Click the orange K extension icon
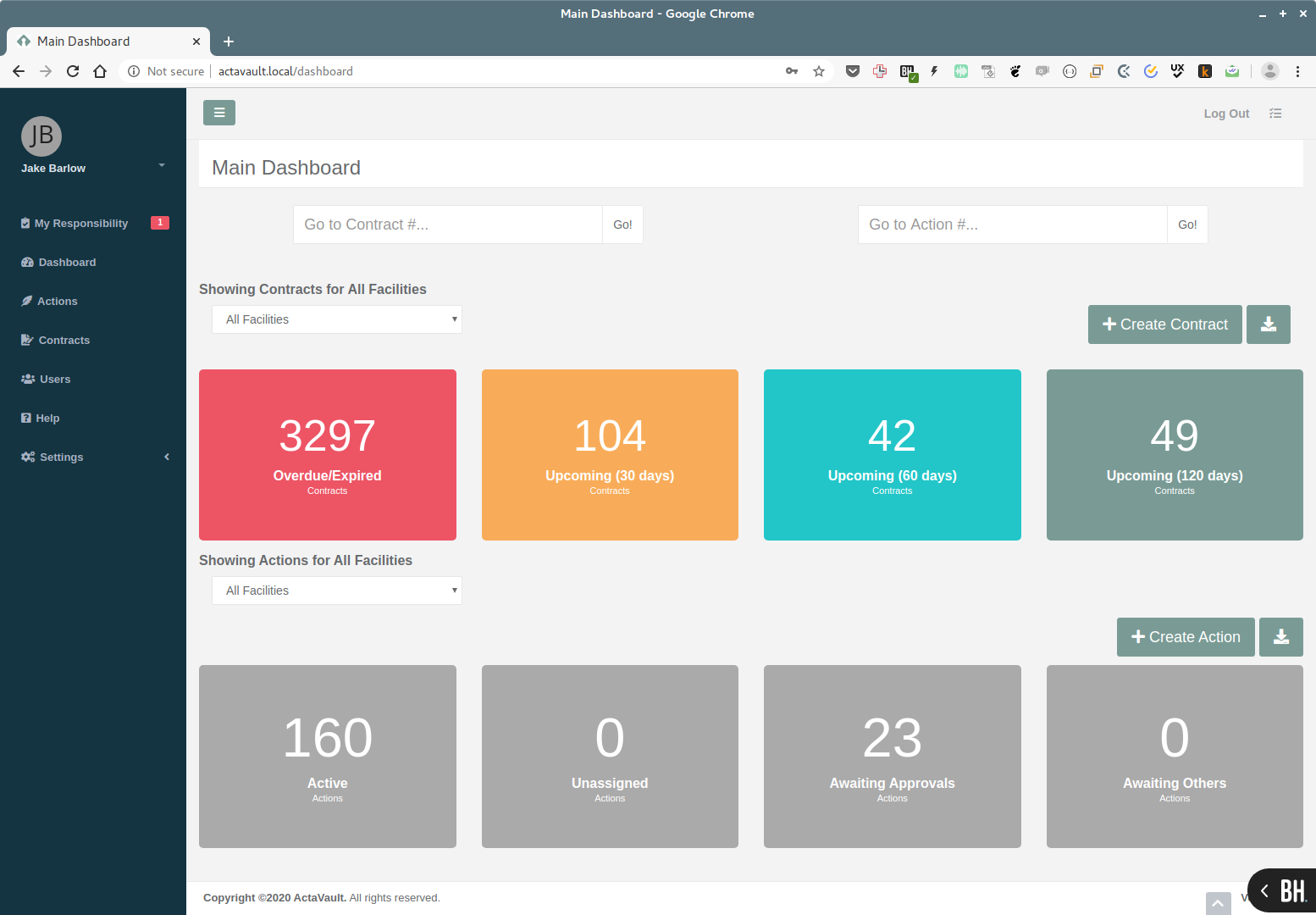This screenshot has width=1316, height=915. [x=1205, y=71]
